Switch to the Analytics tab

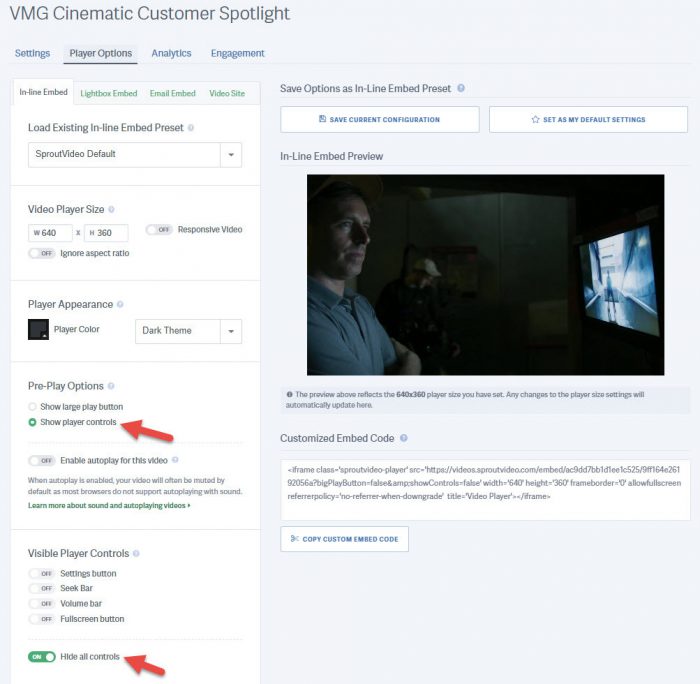click(171, 53)
